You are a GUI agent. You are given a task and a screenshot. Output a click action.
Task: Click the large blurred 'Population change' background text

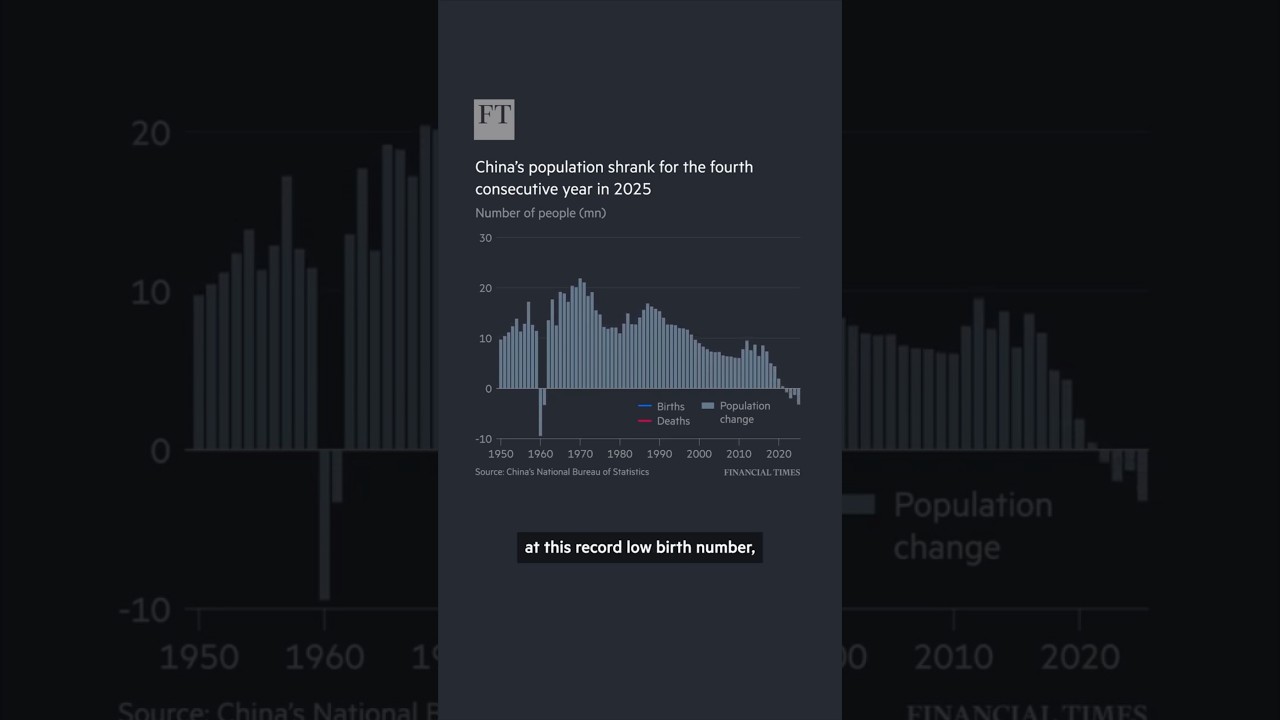[x=972, y=526]
